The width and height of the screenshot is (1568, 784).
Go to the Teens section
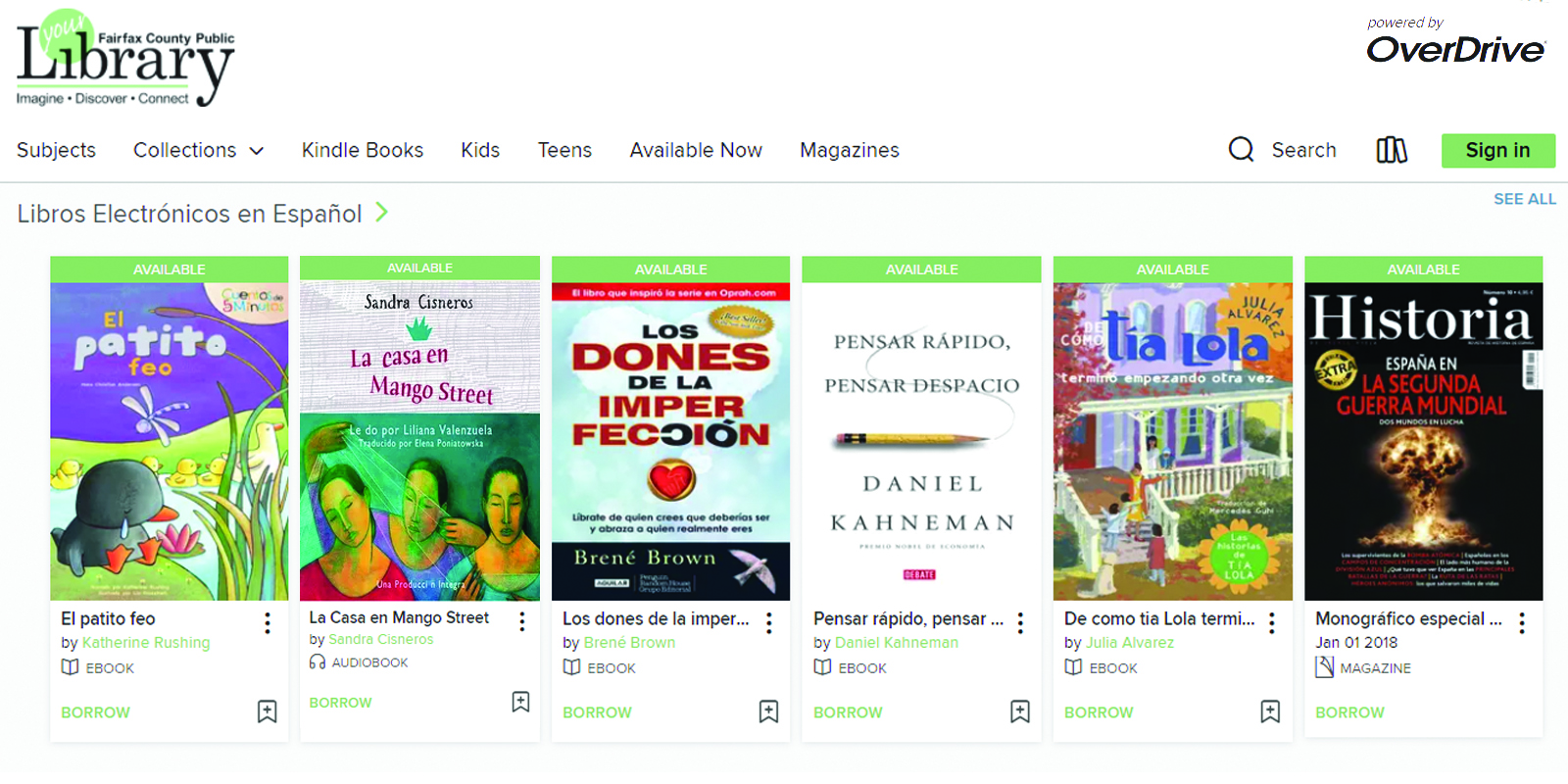(564, 150)
